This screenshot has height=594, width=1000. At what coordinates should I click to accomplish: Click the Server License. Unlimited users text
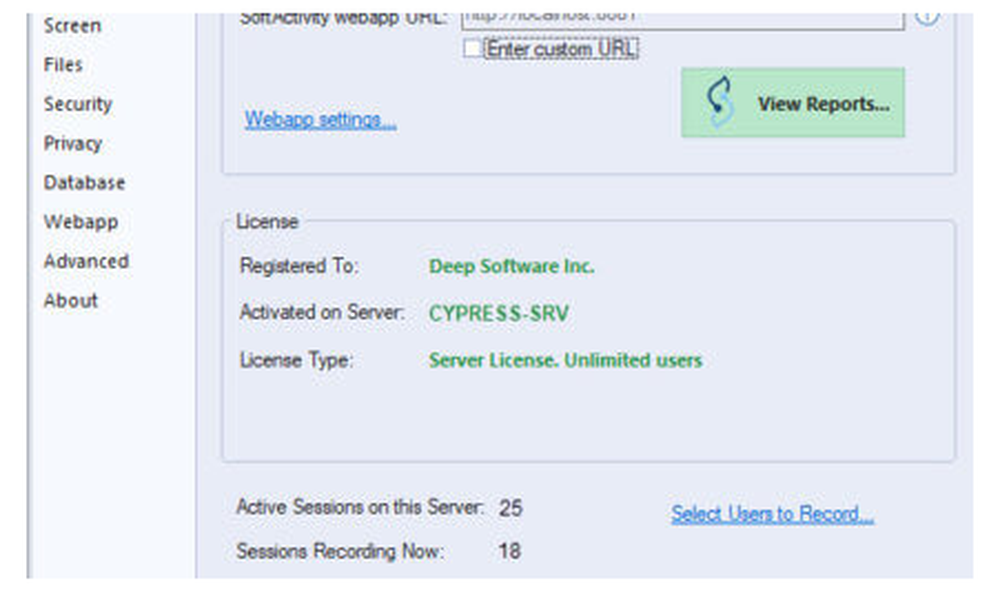pos(566,360)
